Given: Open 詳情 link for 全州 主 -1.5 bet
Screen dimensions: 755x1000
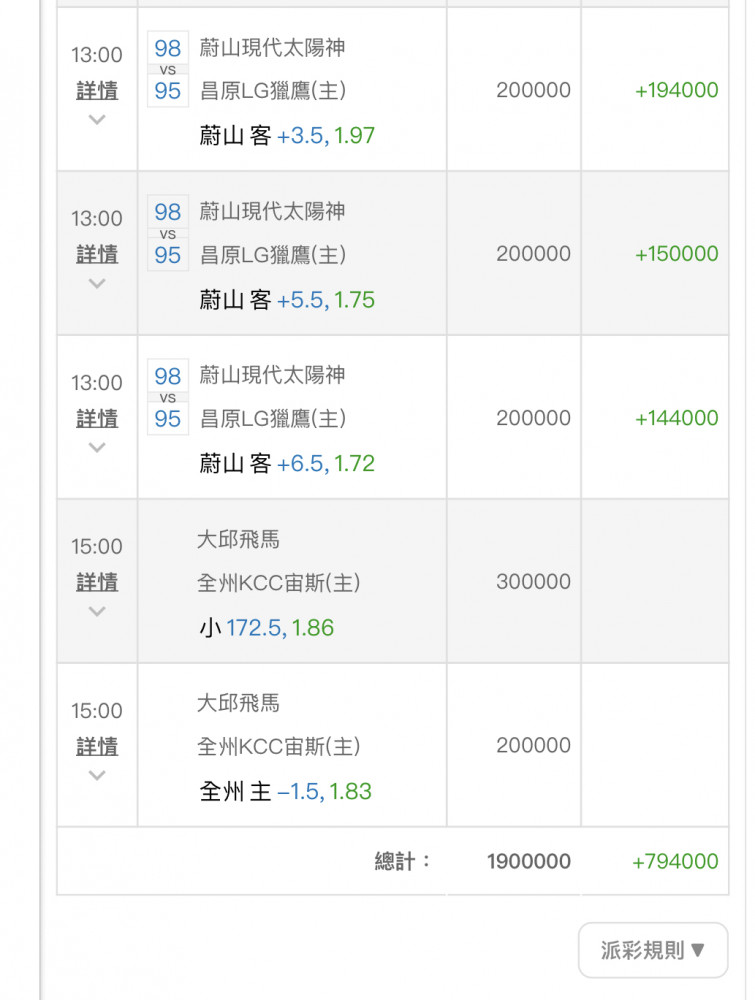Looking at the screenshot, I should (x=97, y=747).
